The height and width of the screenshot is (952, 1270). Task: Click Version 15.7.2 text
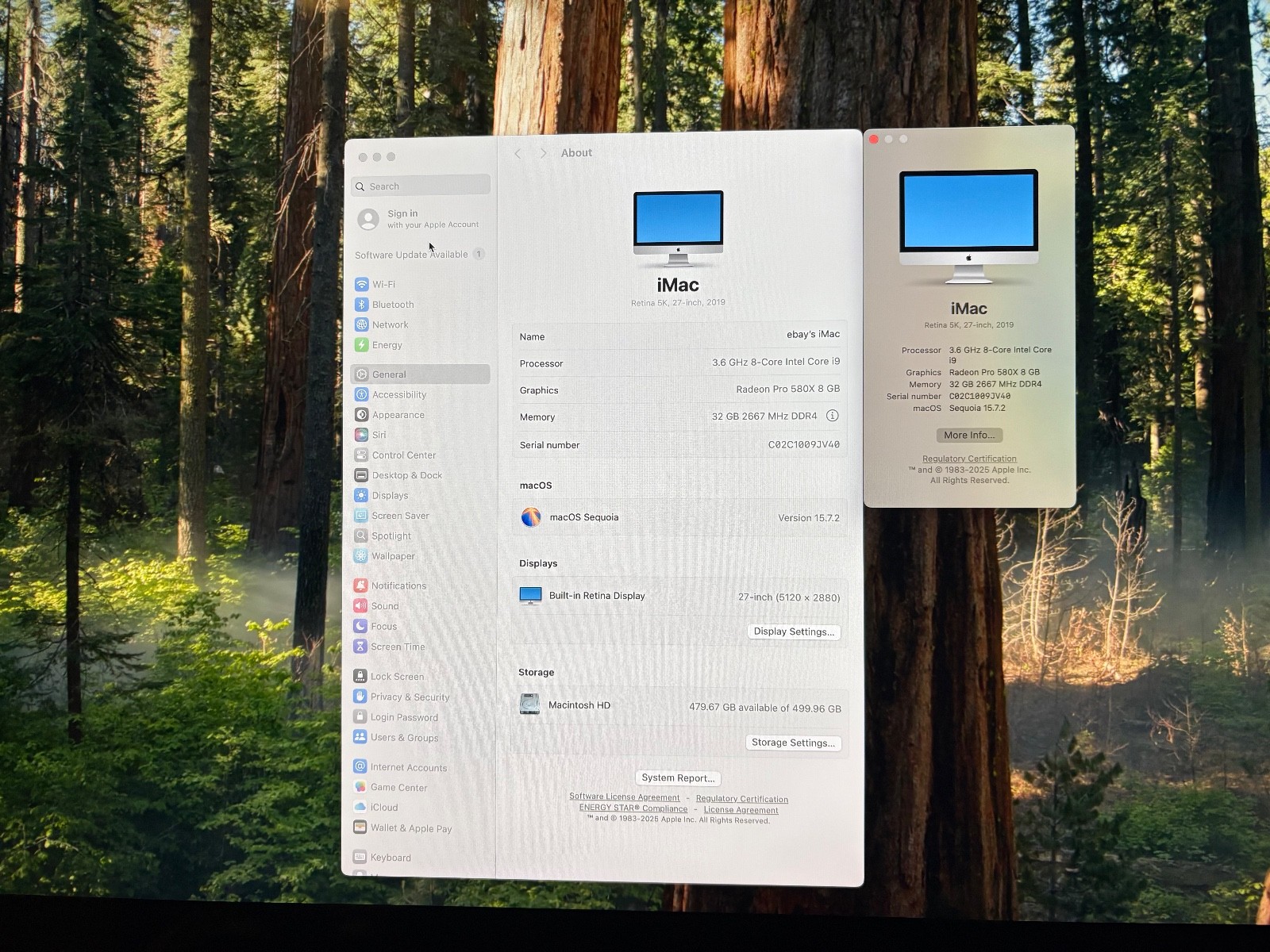(x=809, y=518)
